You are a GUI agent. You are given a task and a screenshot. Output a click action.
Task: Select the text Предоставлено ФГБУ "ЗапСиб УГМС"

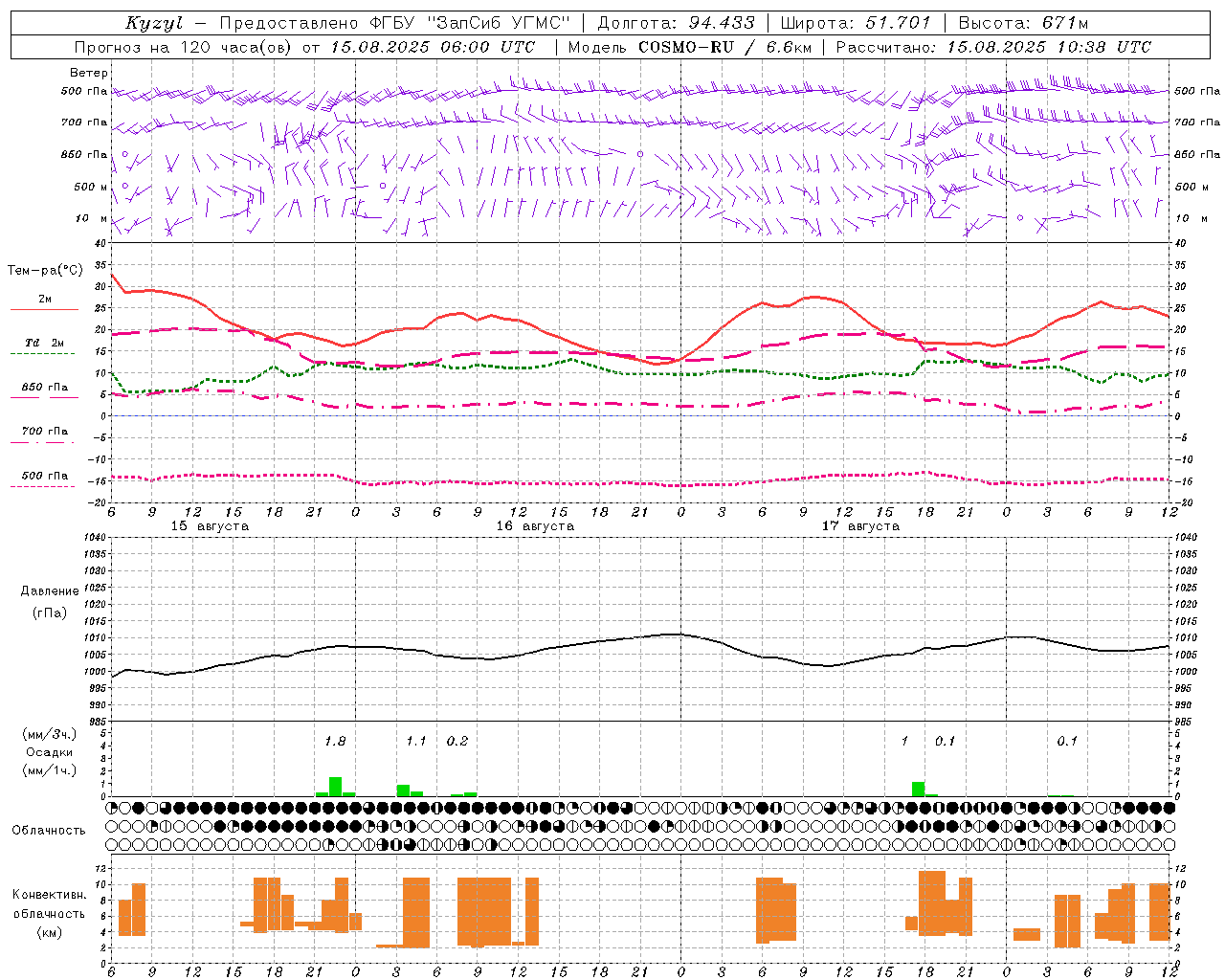point(395,23)
